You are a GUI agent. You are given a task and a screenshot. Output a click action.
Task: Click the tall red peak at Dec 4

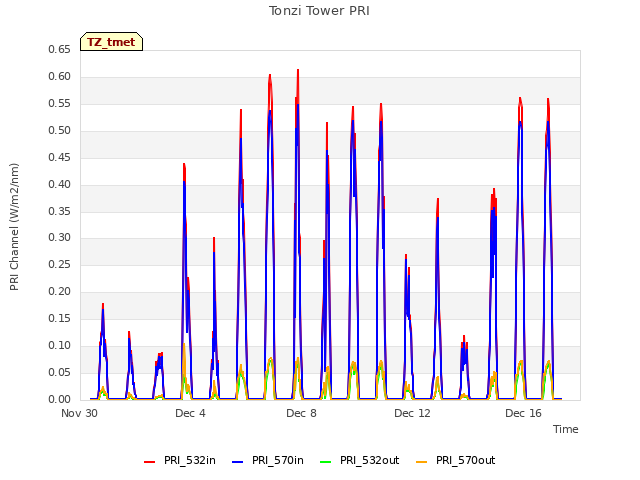184,164
